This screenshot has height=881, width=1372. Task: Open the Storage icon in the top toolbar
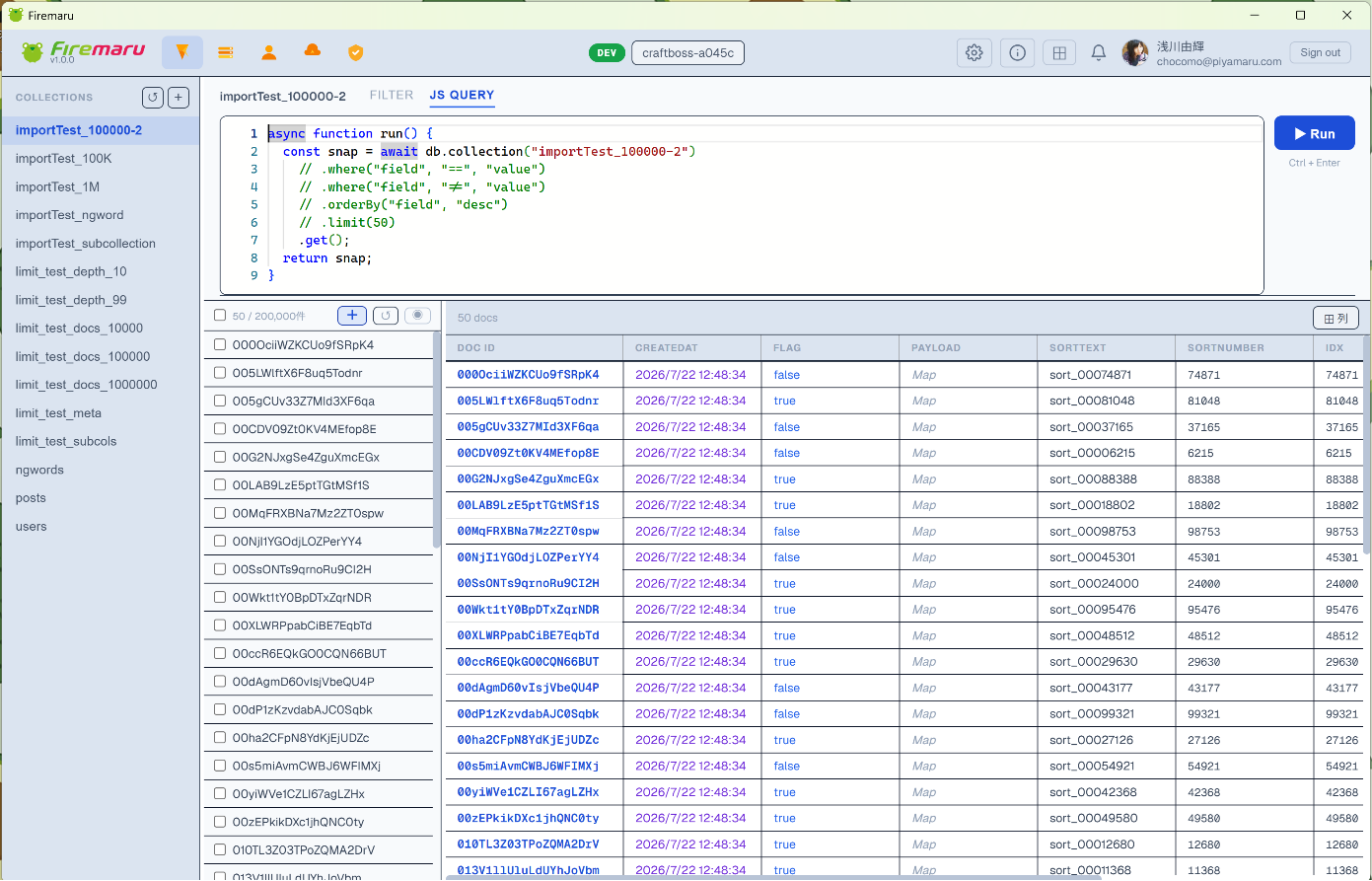pyautogui.click(x=226, y=52)
